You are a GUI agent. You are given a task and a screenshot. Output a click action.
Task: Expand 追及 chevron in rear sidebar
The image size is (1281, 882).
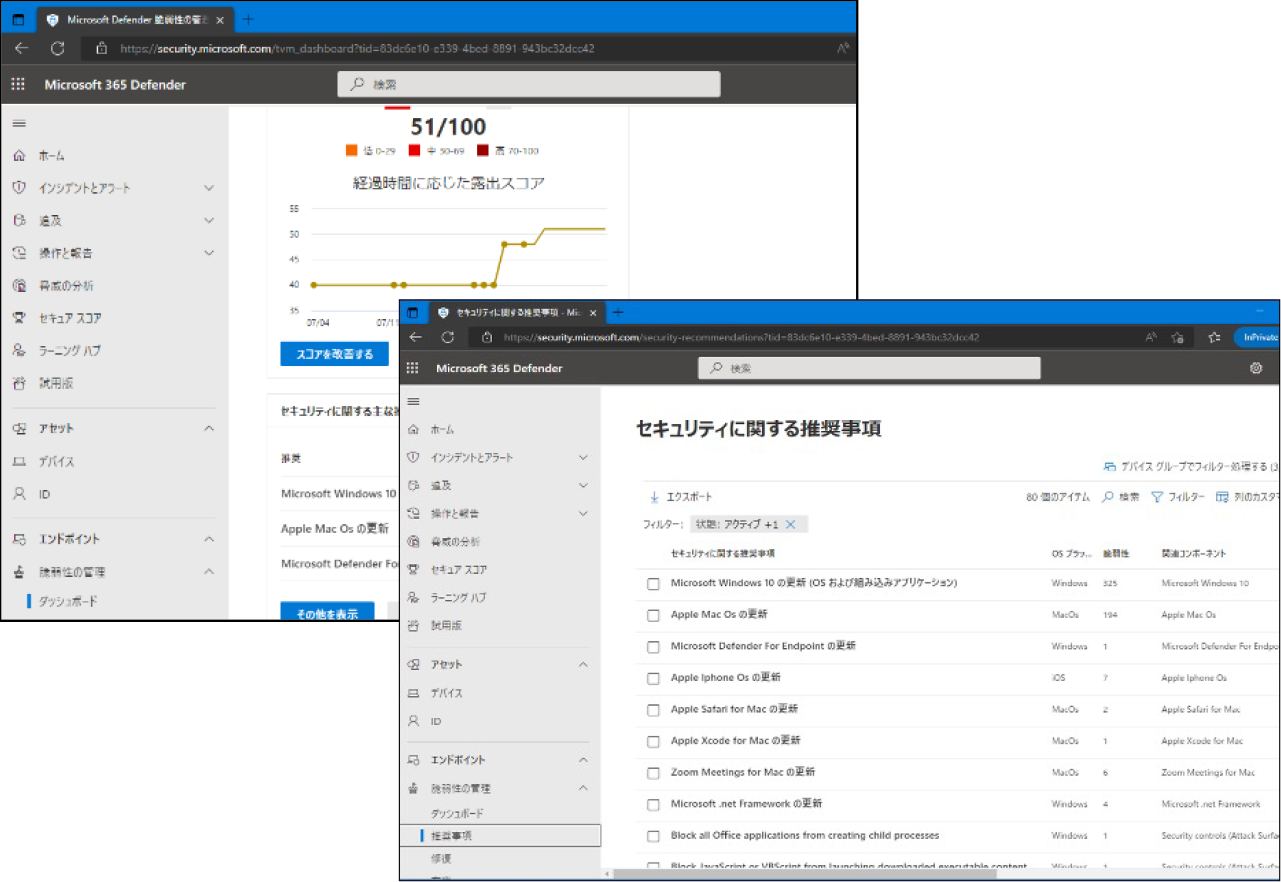(209, 221)
